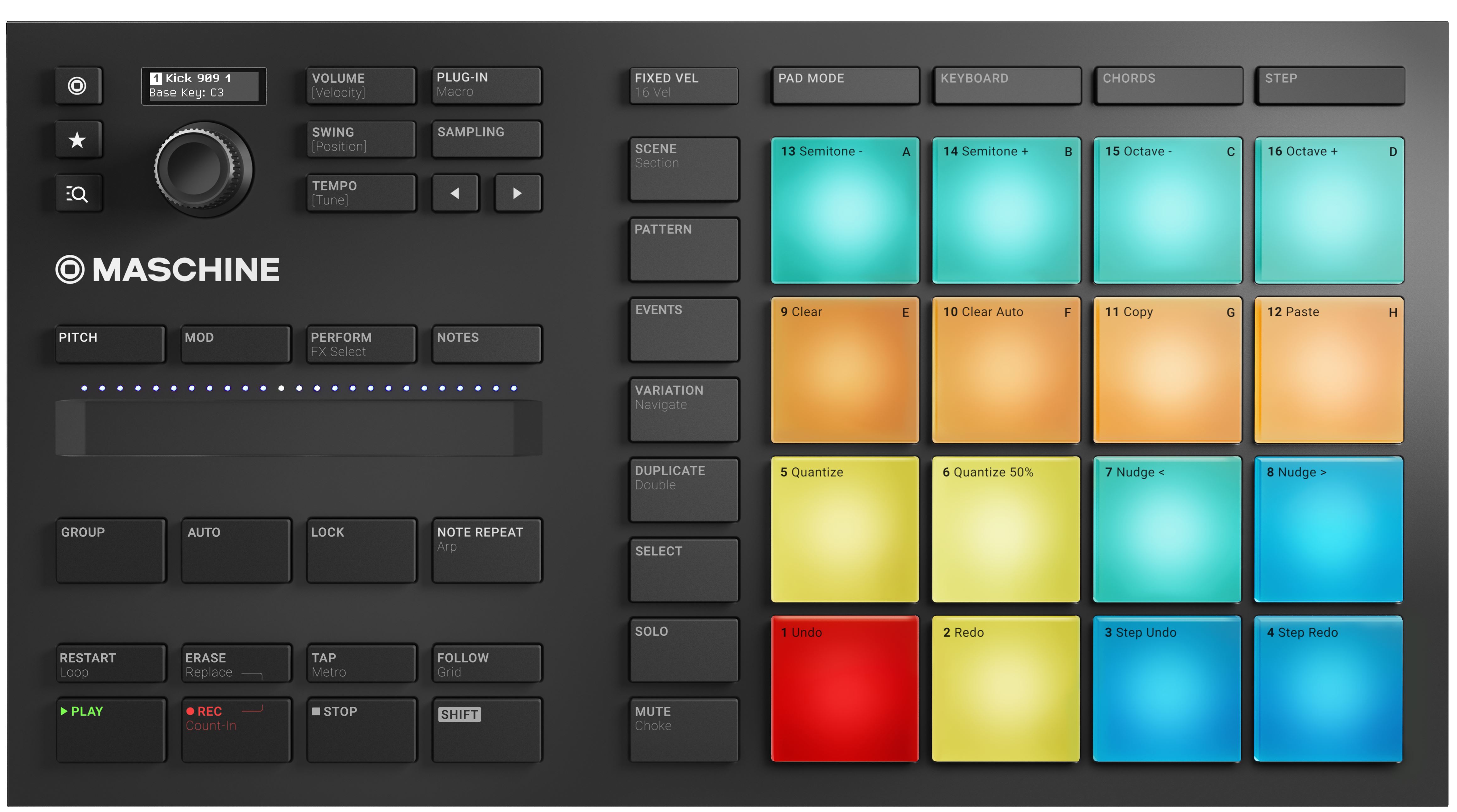Hit pad 11 Copy
This screenshot has height=812, width=1457.
coord(1167,370)
